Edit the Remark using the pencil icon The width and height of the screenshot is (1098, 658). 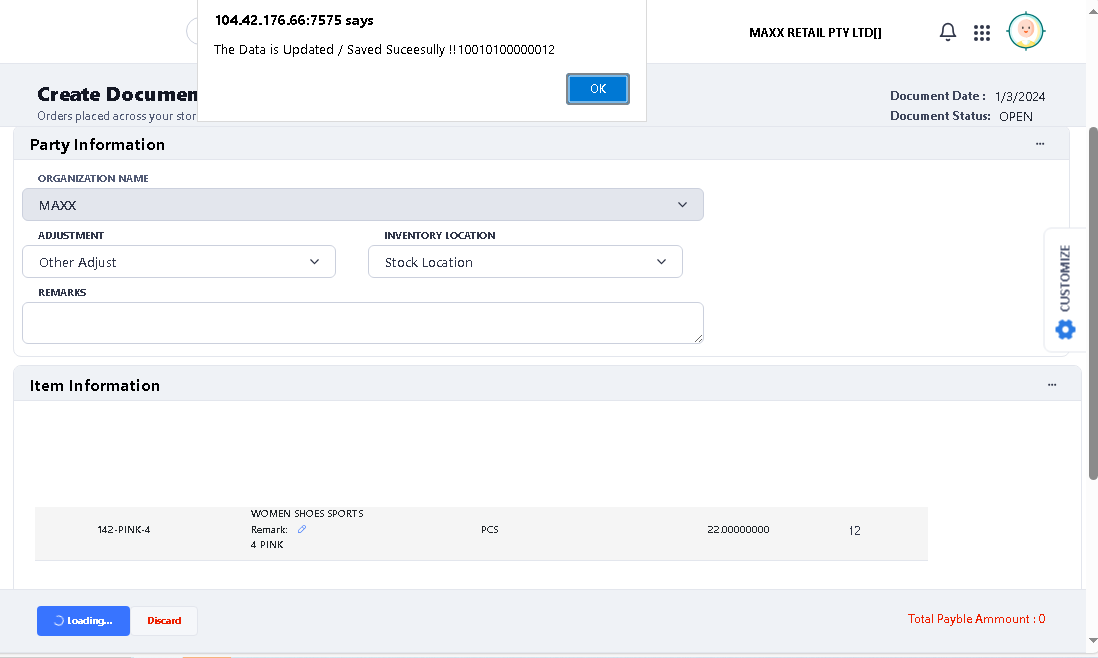click(x=301, y=529)
